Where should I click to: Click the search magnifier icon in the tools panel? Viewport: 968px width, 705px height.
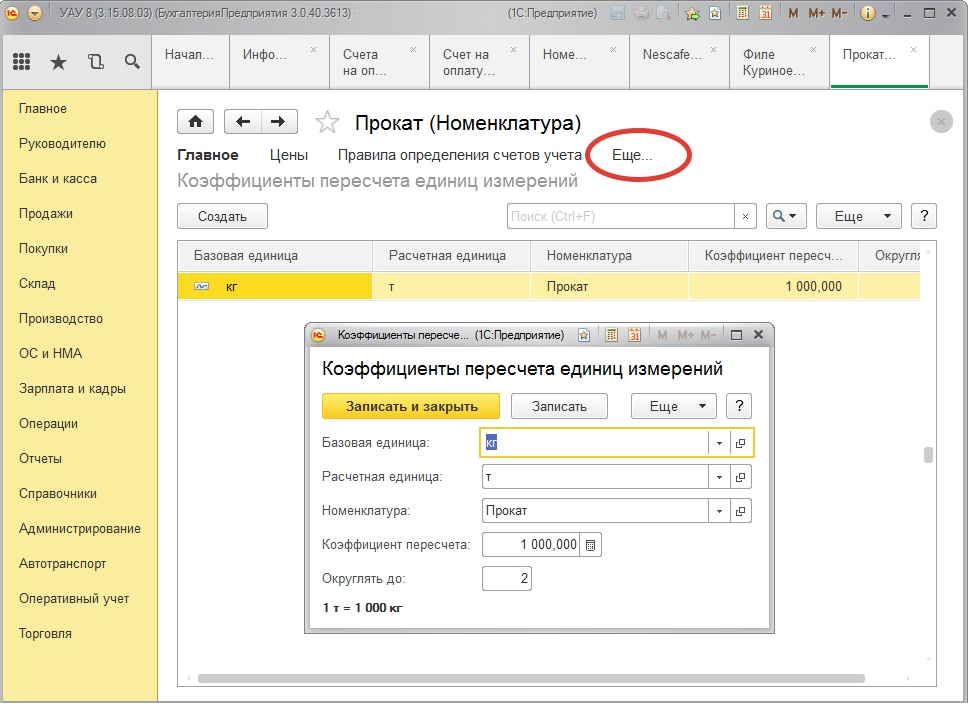click(x=132, y=62)
